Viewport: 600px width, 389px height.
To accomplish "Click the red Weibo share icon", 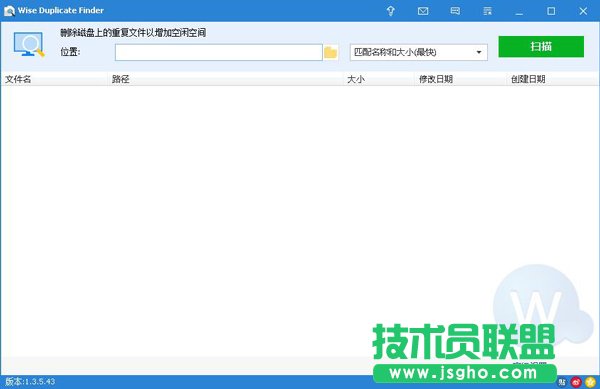I will 576,382.
